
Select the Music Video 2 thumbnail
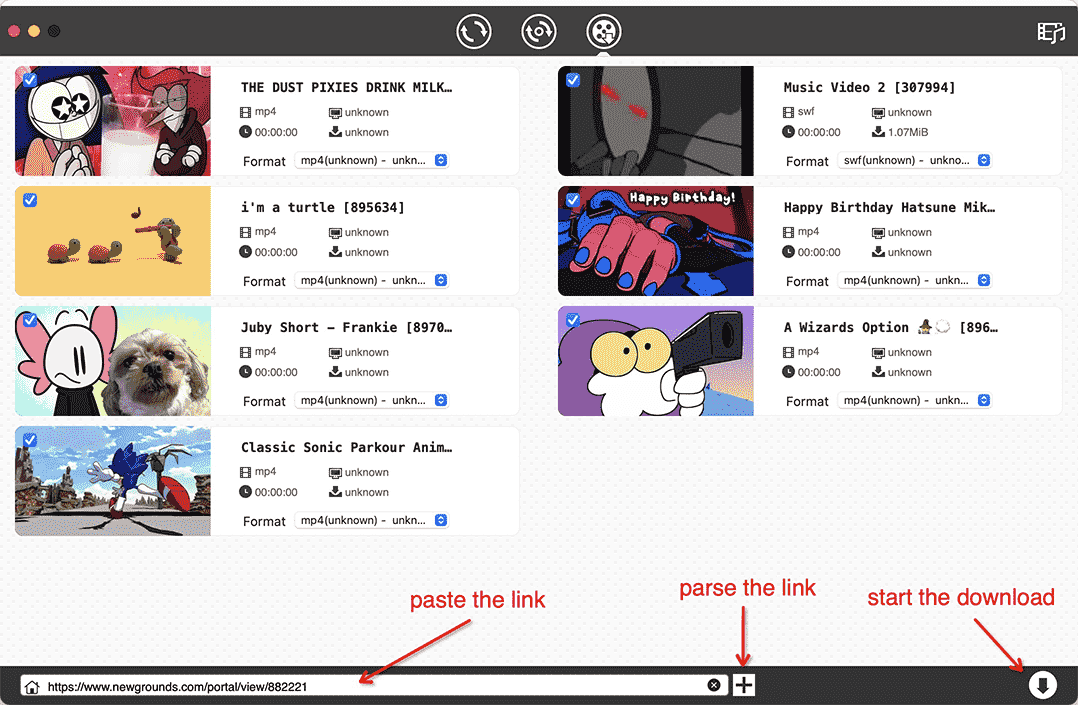656,121
